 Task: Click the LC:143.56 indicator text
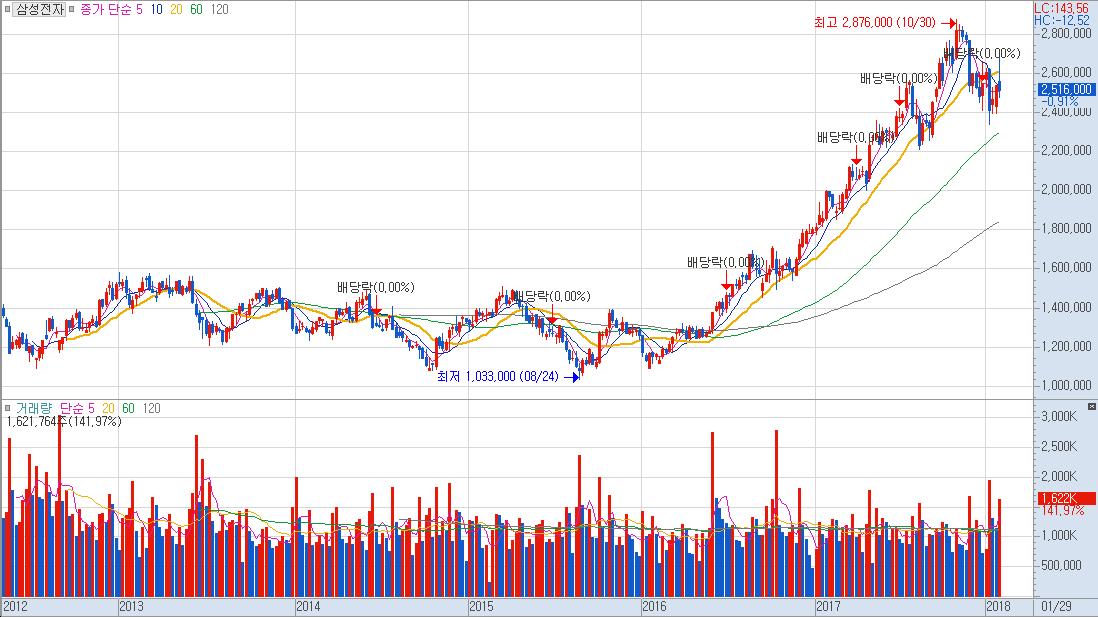coord(1062,8)
